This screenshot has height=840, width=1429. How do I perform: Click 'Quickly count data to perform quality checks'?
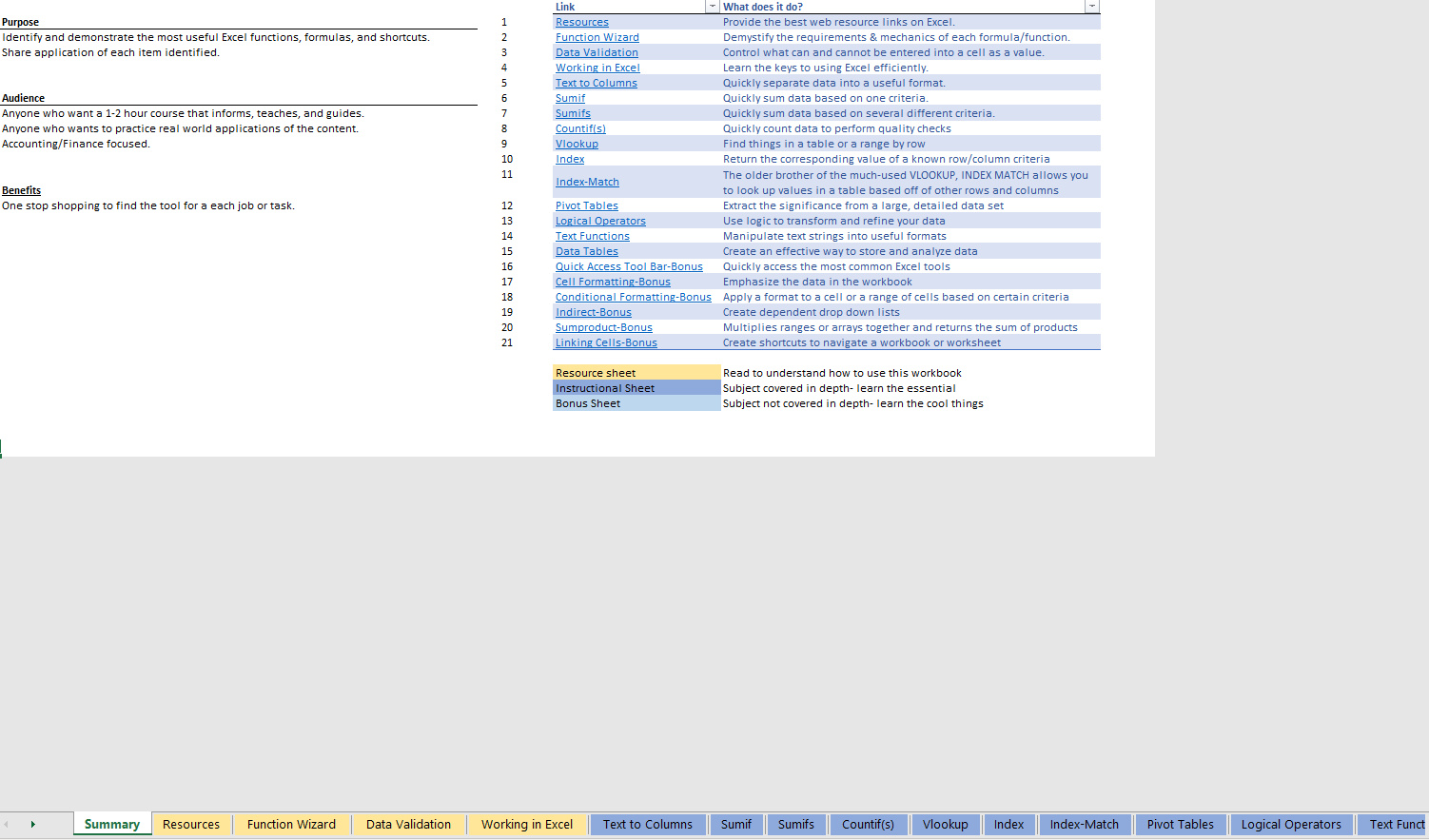837,128
